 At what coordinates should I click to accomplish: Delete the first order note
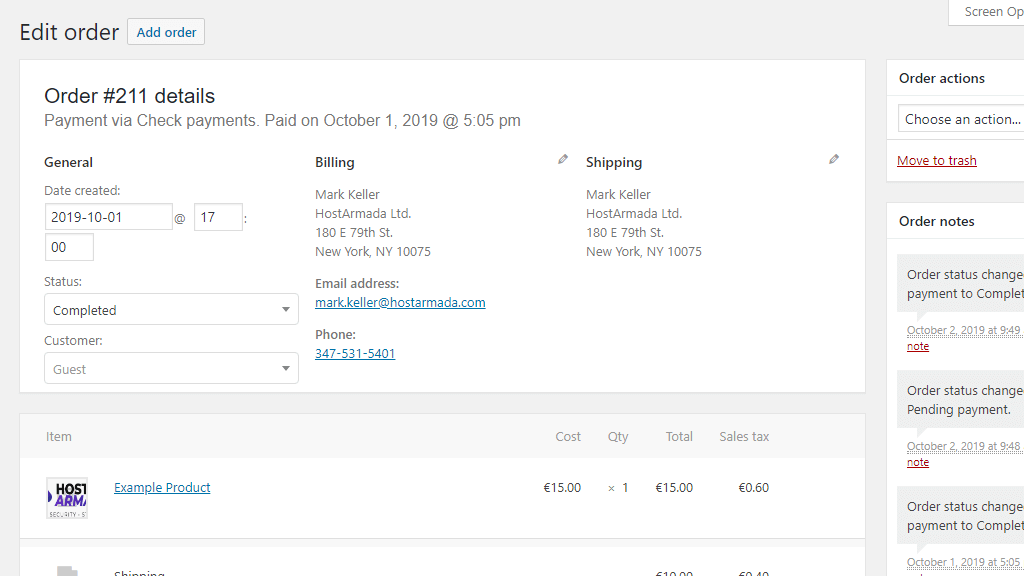[918, 347]
